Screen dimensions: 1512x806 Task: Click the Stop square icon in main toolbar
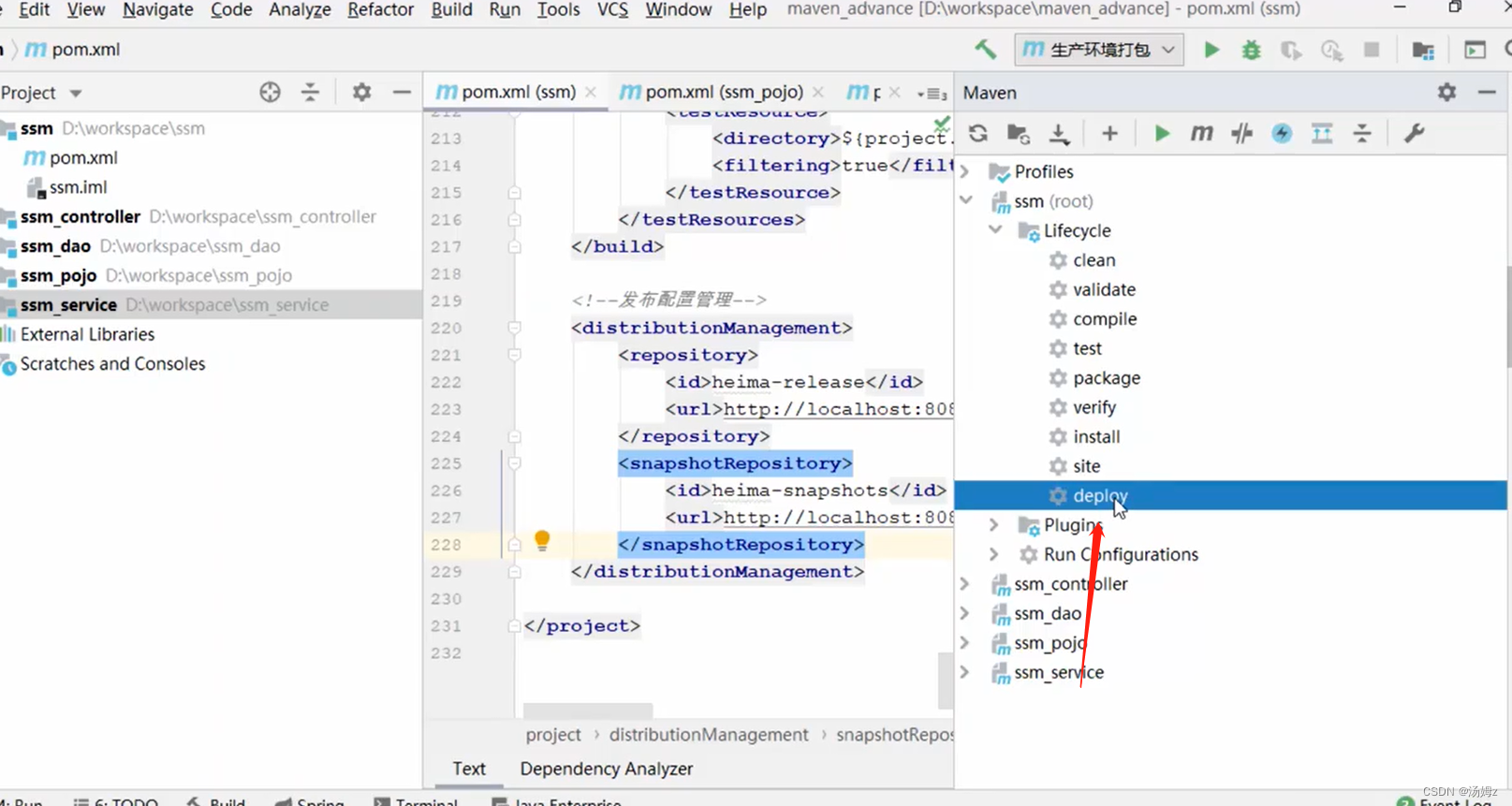pyautogui.click(x=1372, y=50)
